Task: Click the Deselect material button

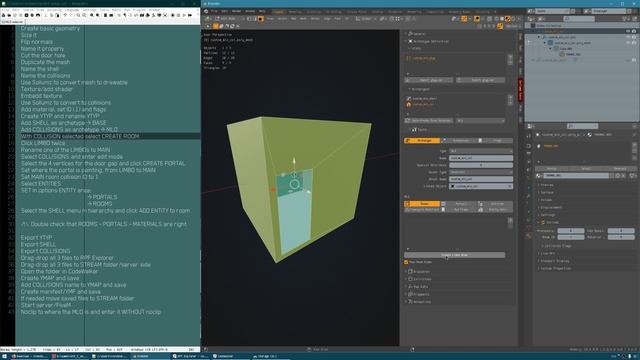Action: [x=620, y=168]
